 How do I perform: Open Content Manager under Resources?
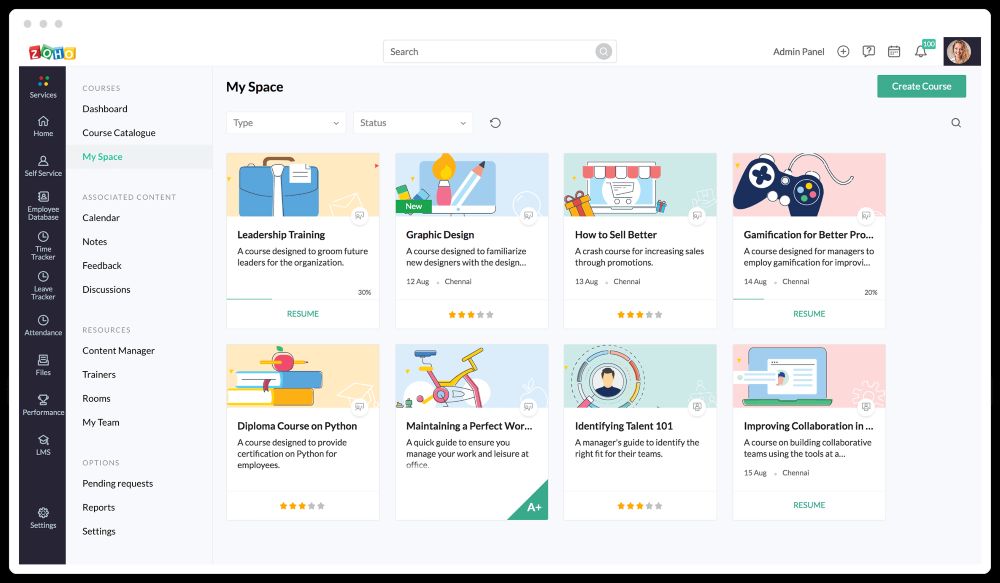click(118, 351)
